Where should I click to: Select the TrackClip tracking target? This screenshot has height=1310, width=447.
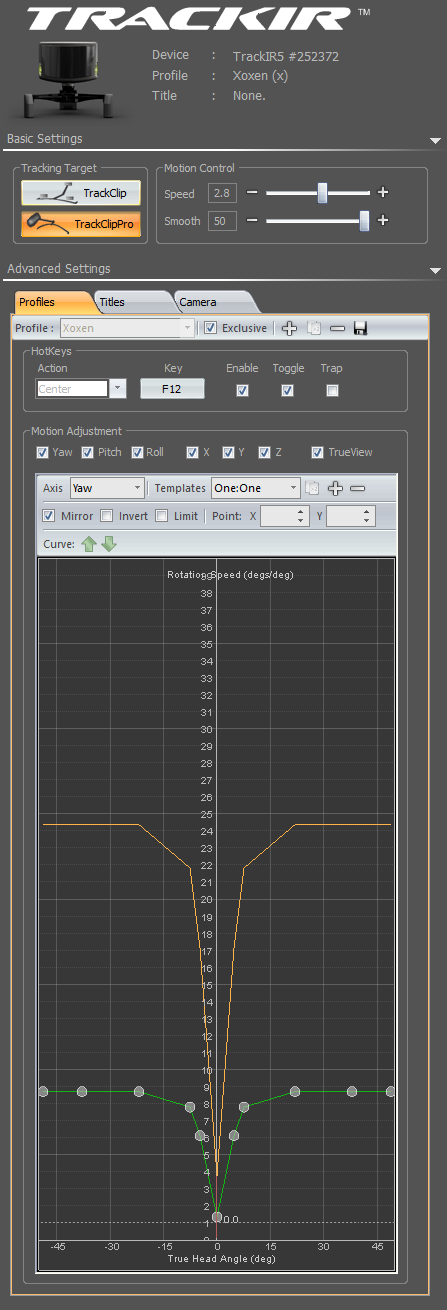click(81, 192)
